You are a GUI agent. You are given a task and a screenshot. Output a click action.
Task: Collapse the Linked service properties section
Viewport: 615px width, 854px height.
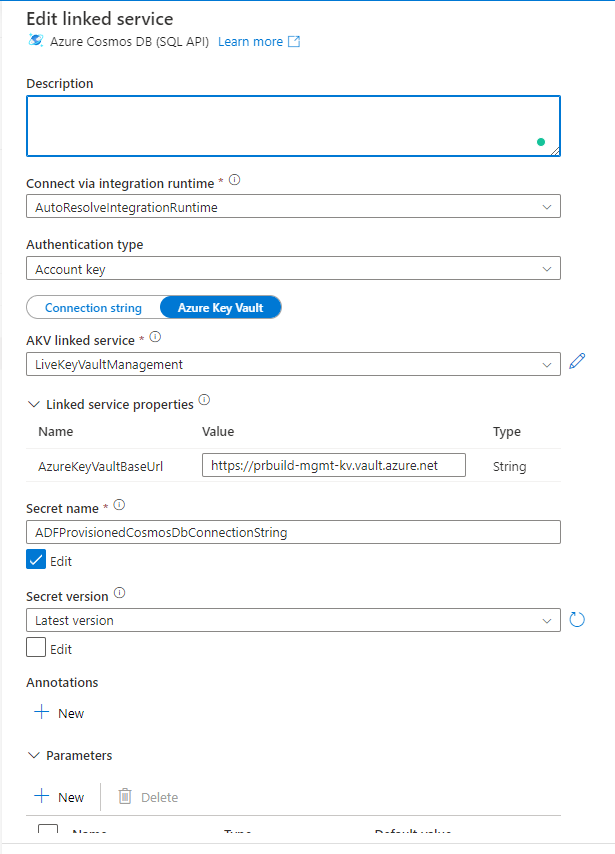[x=33, y=404]
